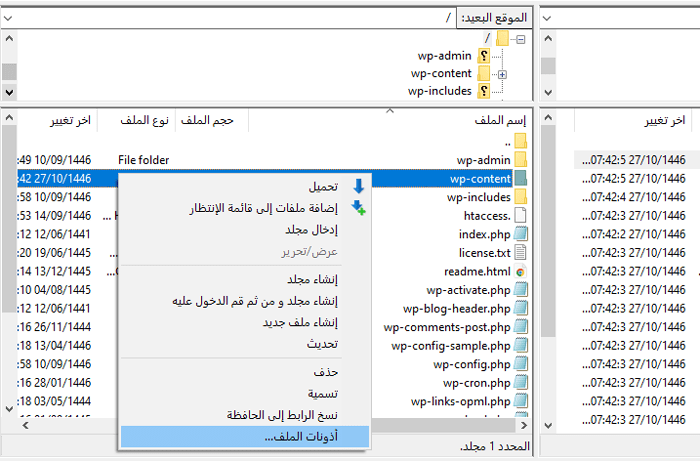Expand the wp-content tree node
Screen dimensions: 700x461
coord(502,75)
